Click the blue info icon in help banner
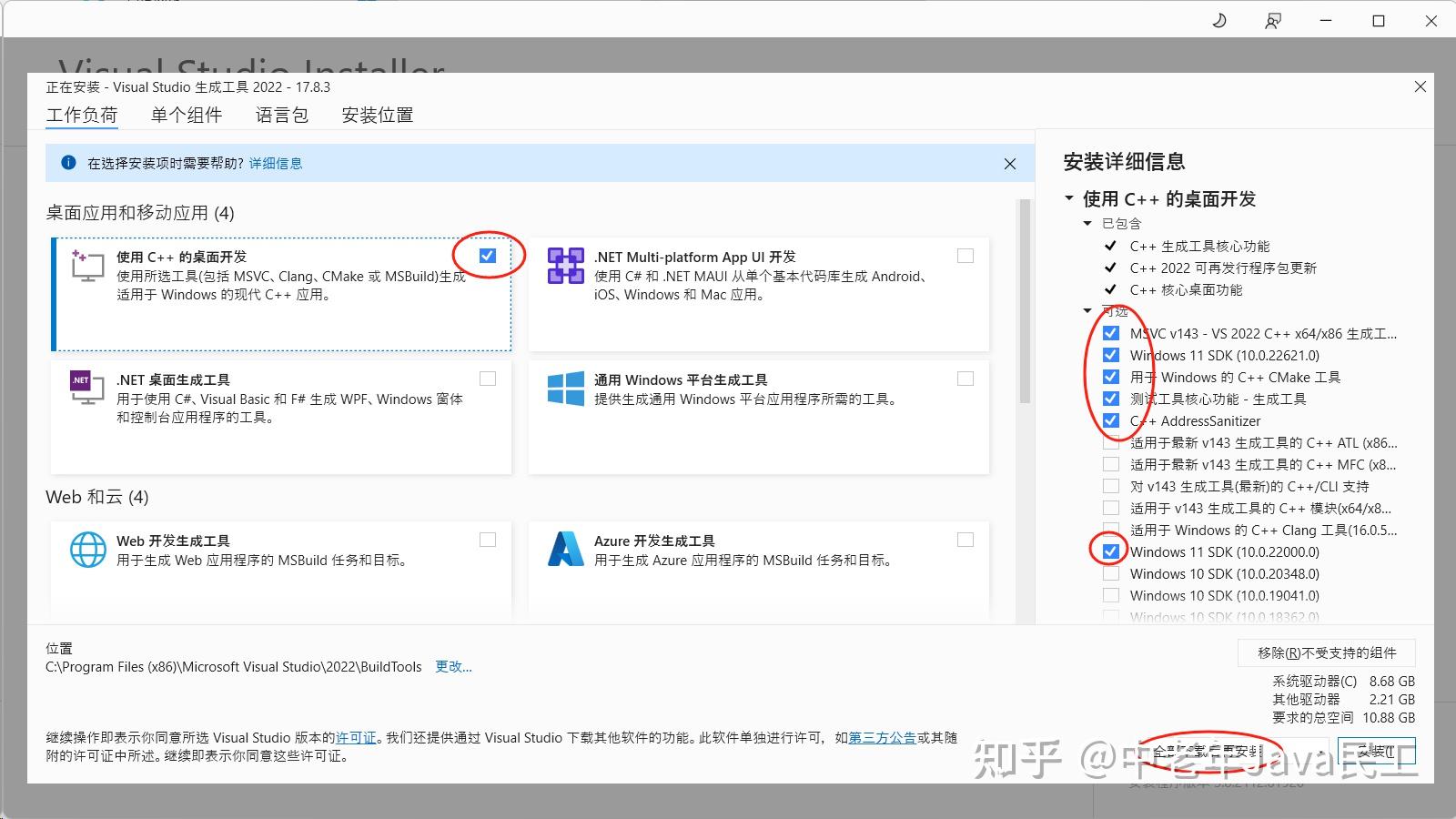The height and width of the screenshot is (819, 1456). click(x=68, y=163)
